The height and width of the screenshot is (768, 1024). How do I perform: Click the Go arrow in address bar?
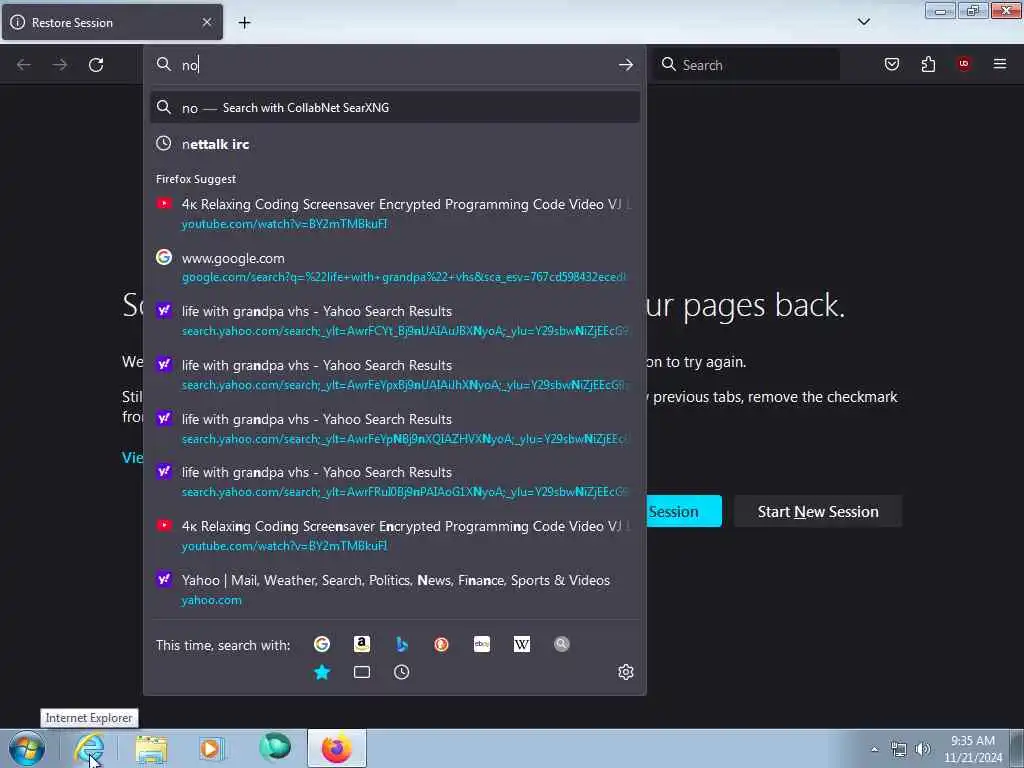click(x=626, y=65)
